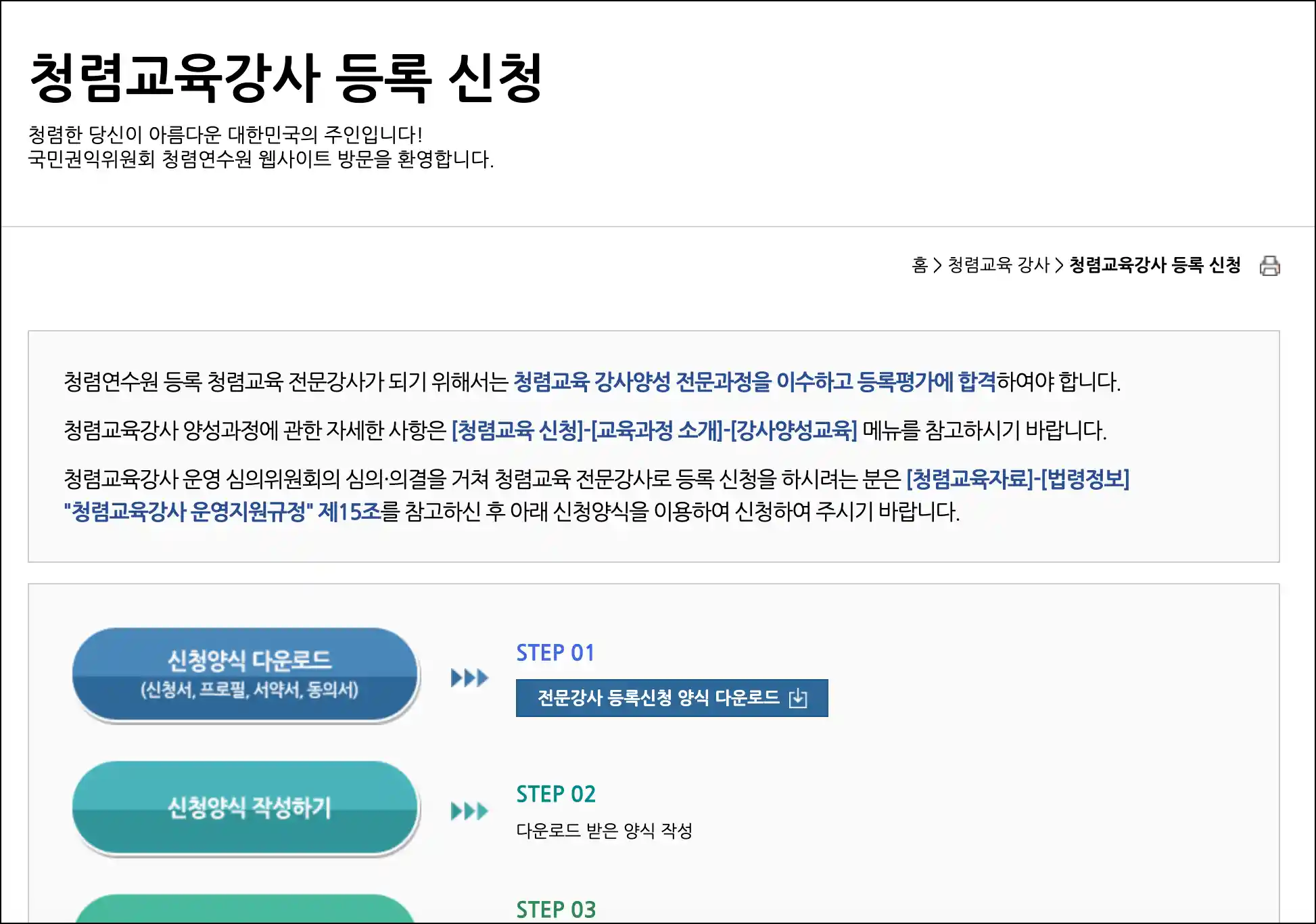Go to 홈 in the breadcrumb
The width and height of the screenshot is (1316, 924).
pyautogui.click(x=920, y=265)
